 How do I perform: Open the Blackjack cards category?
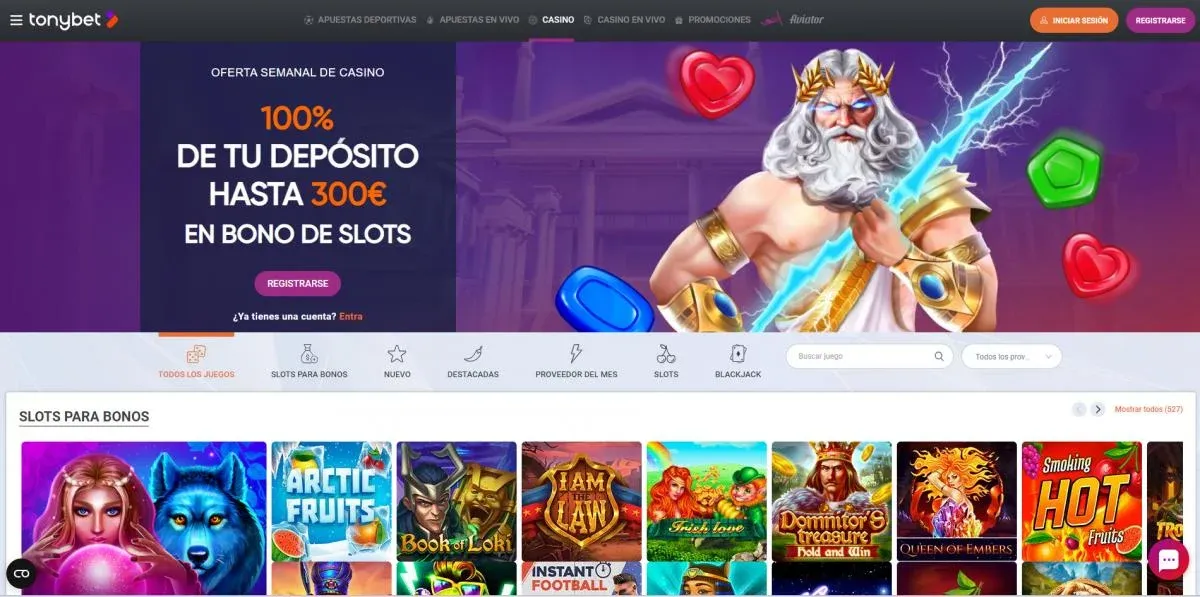(x=738, y=354)
